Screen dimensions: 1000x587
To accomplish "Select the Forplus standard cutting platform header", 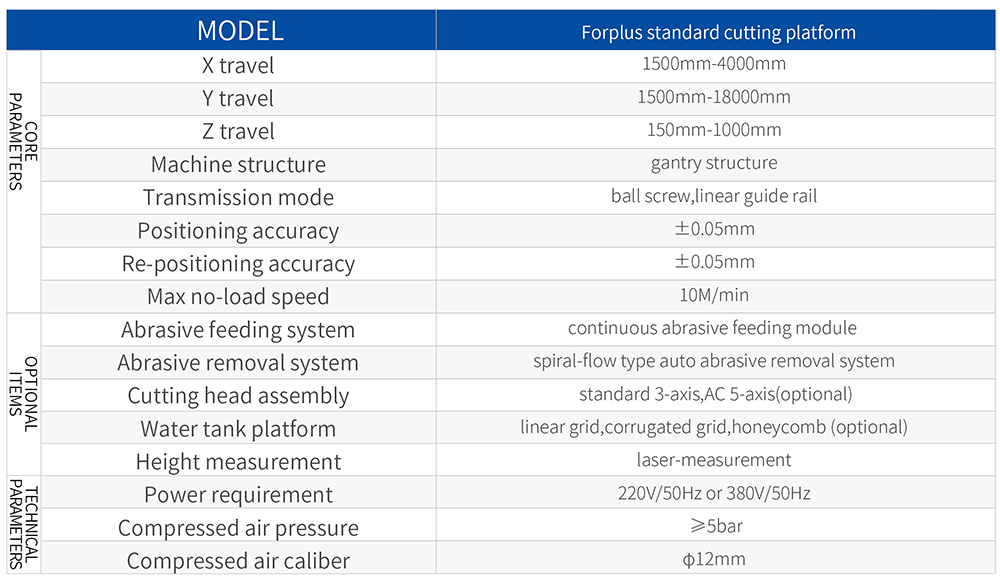I will click(718, 32).
